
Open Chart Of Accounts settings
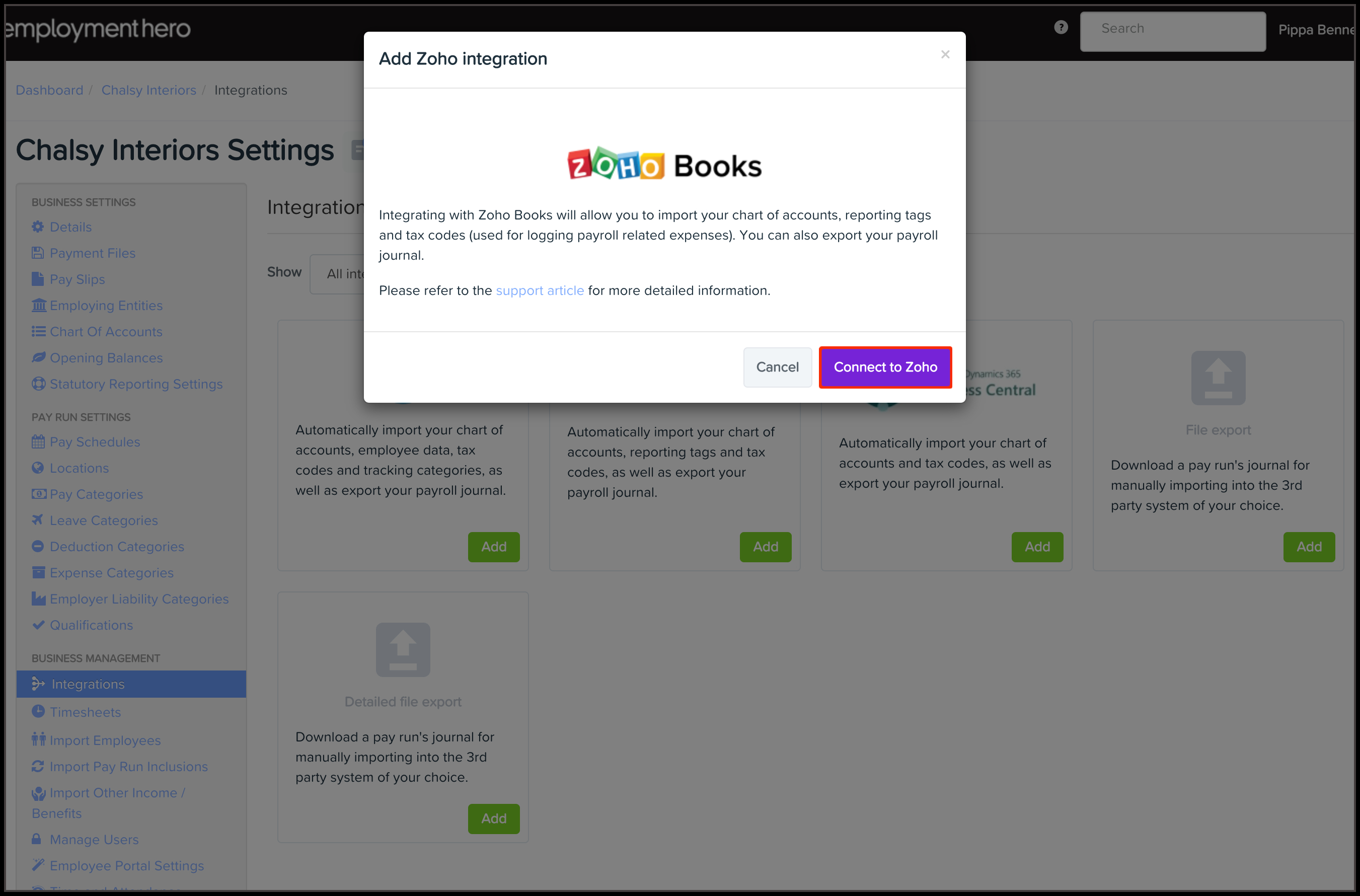click(x=106, y=331)
